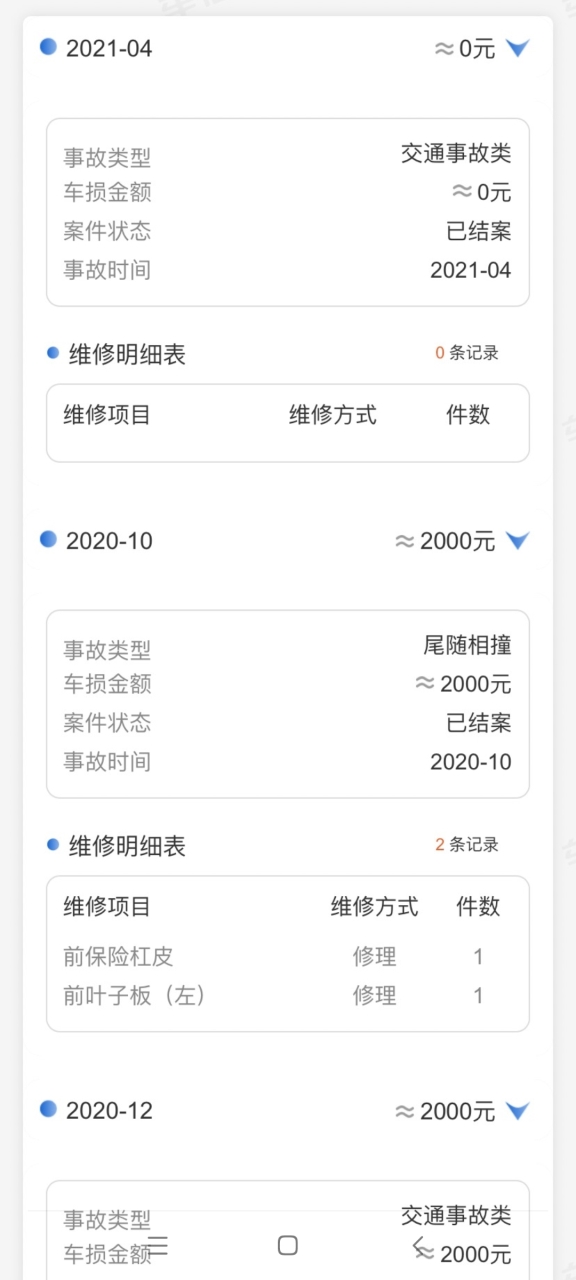Tap the Android recent apps menu icon
Viewport: 576px width, 1280px height.
click(x=158, y=1245)
